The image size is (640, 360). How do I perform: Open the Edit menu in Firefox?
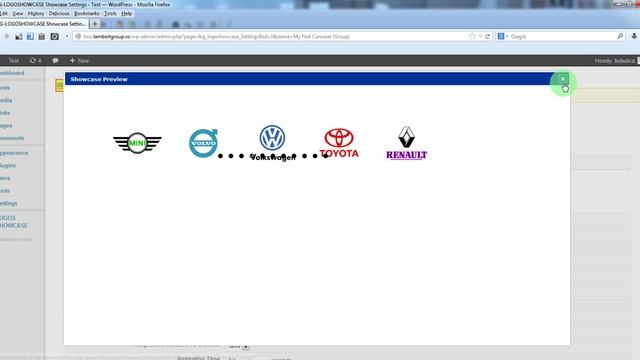pos(4,13)
